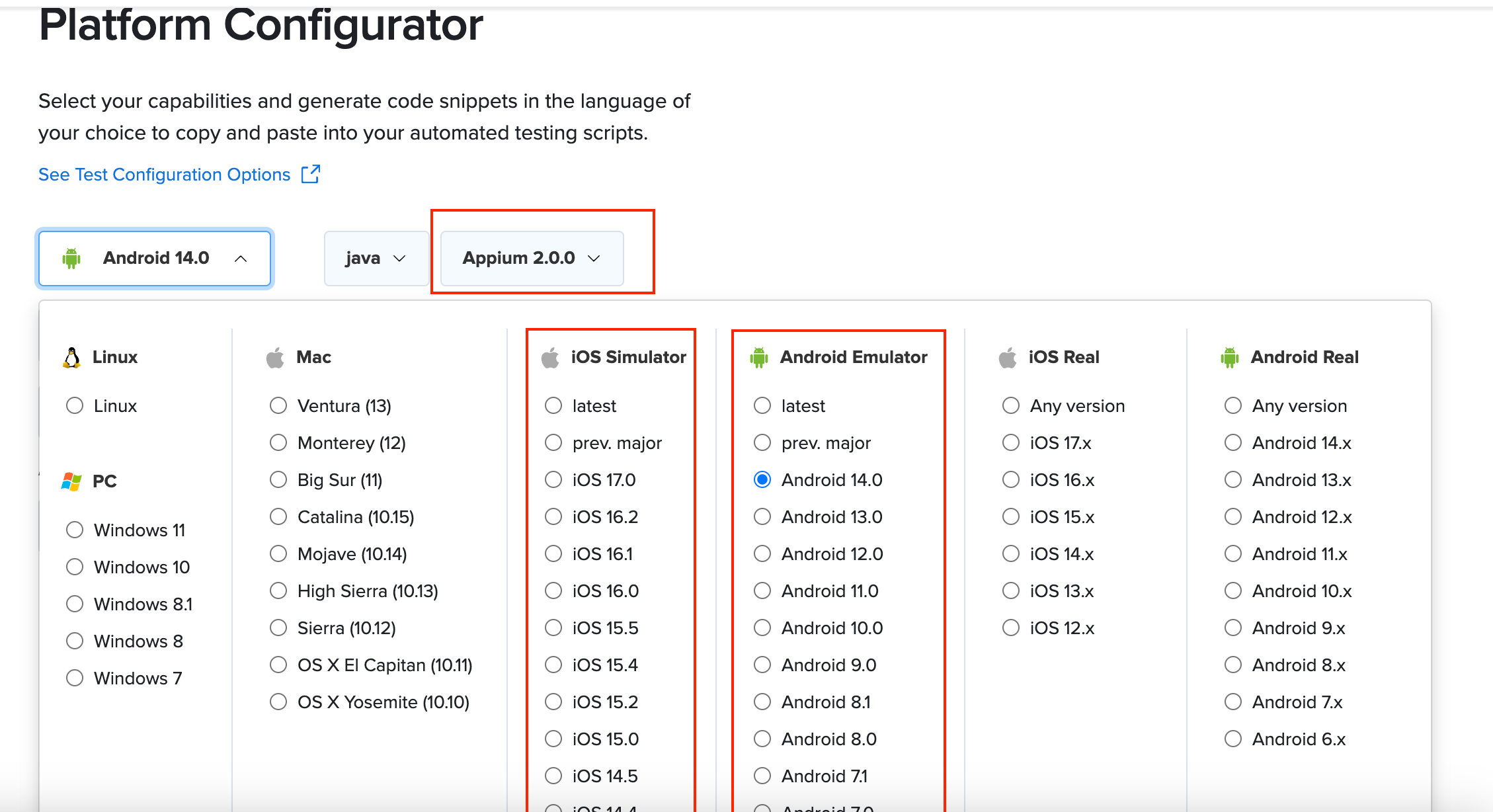
Task: Choose Android 12.x under Android Real
Action: [x=1233, y=516]
